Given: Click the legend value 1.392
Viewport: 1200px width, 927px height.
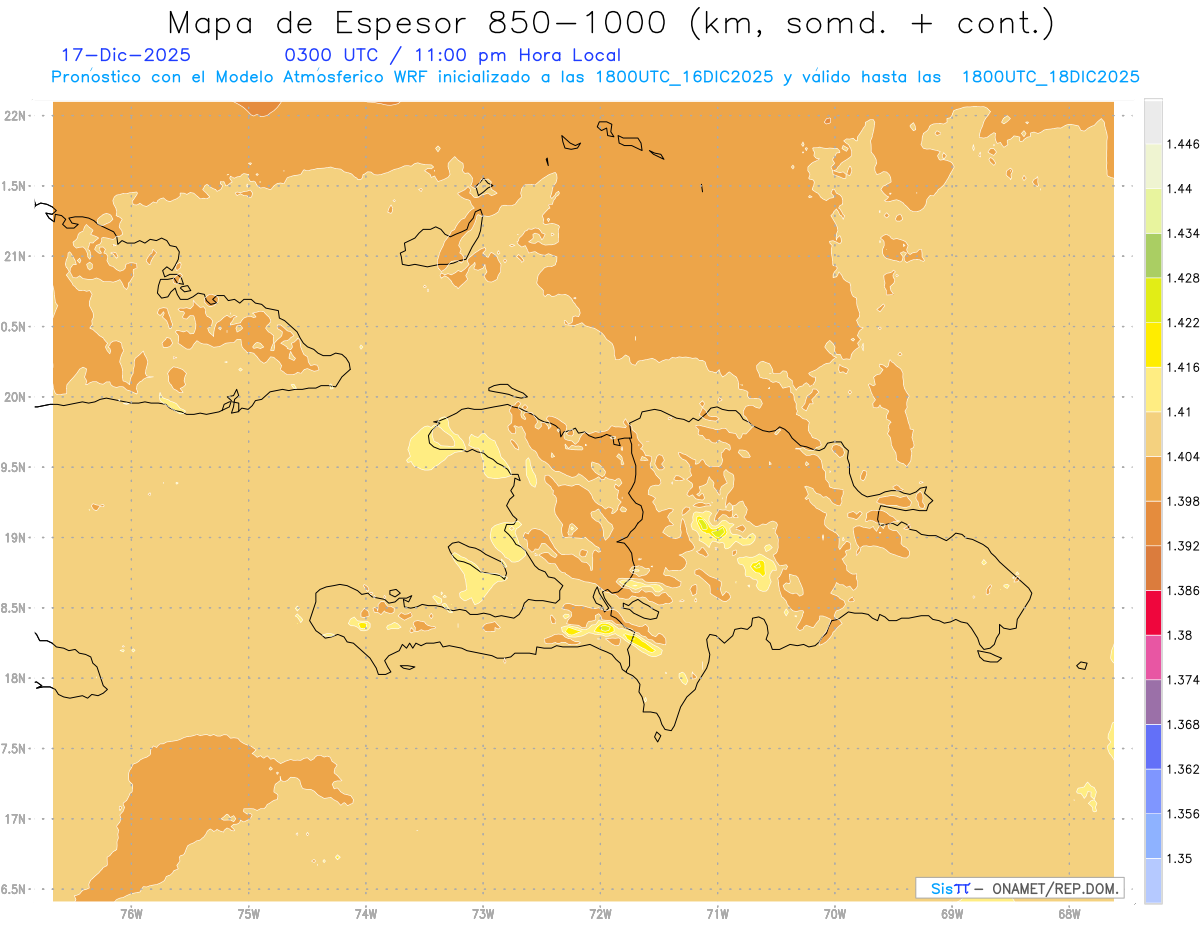Looking at the screenshot, I should 1183,546.
